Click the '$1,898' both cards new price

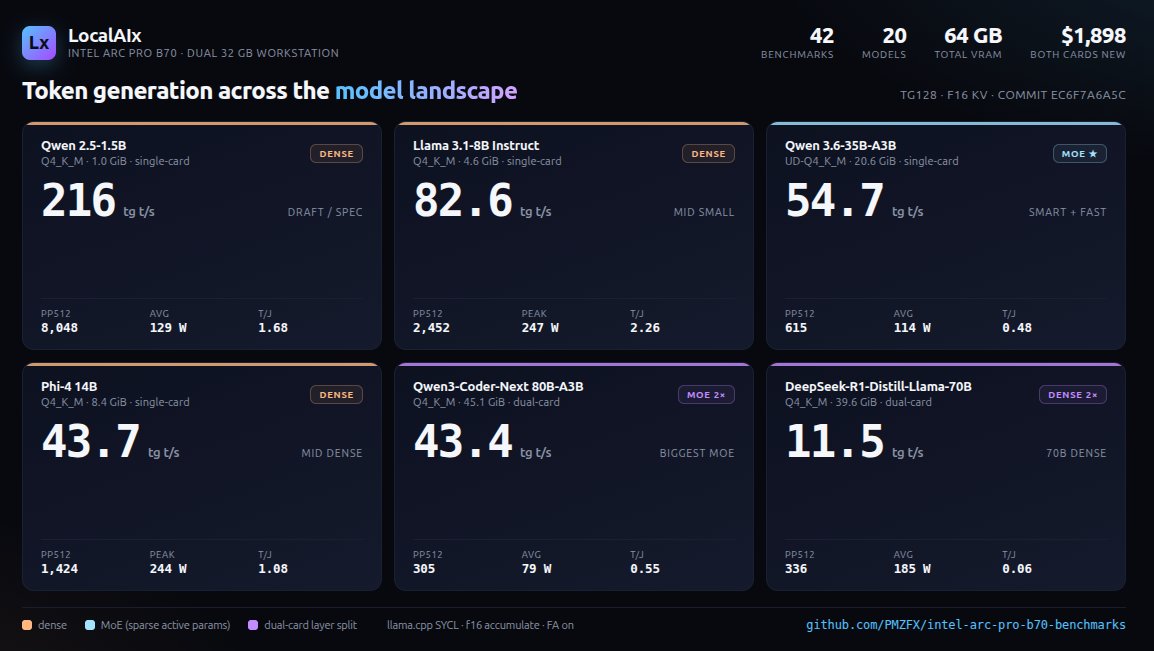point(1093,35)
